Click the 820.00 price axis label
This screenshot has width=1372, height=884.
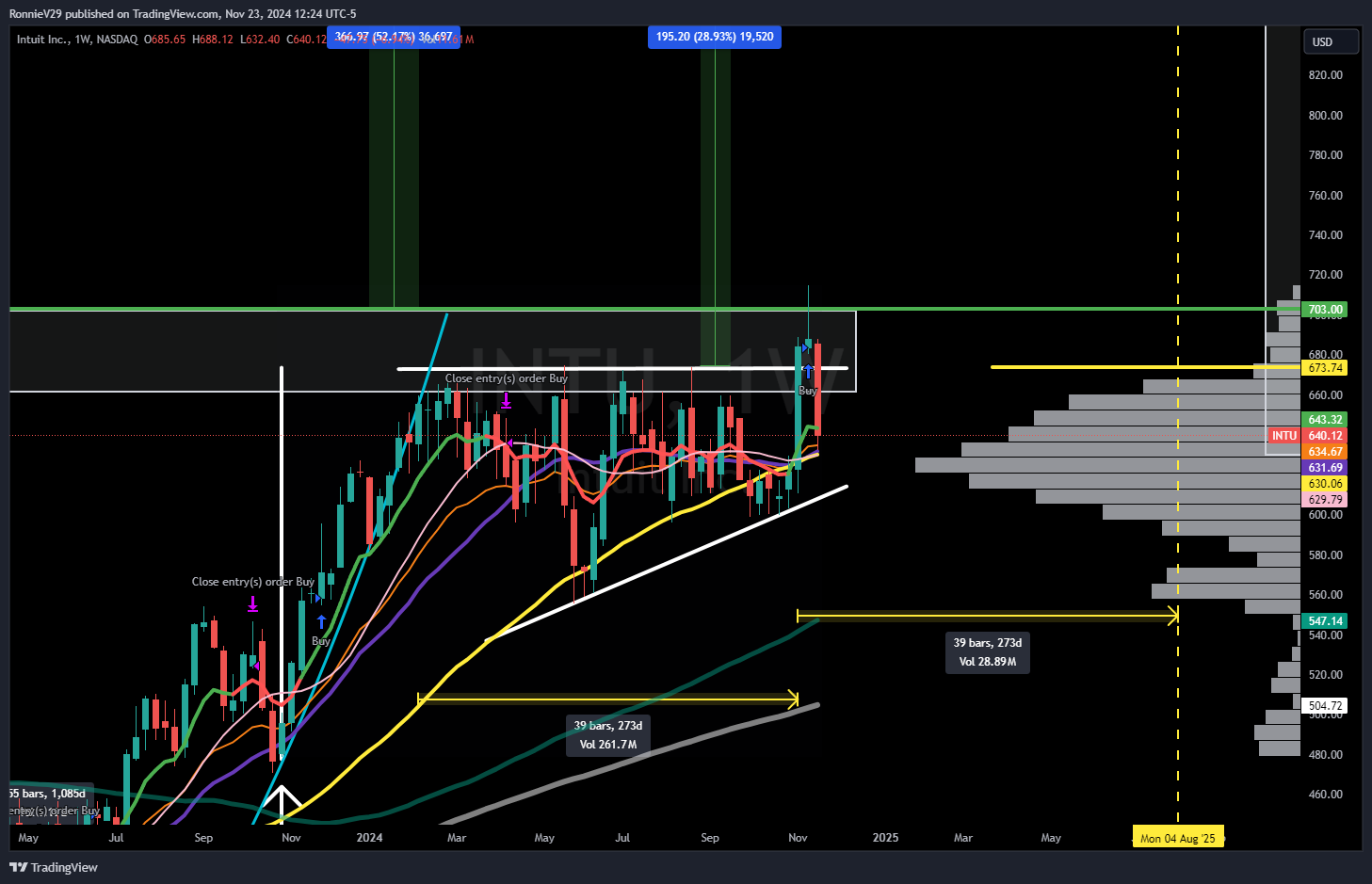click(1325, 75)
